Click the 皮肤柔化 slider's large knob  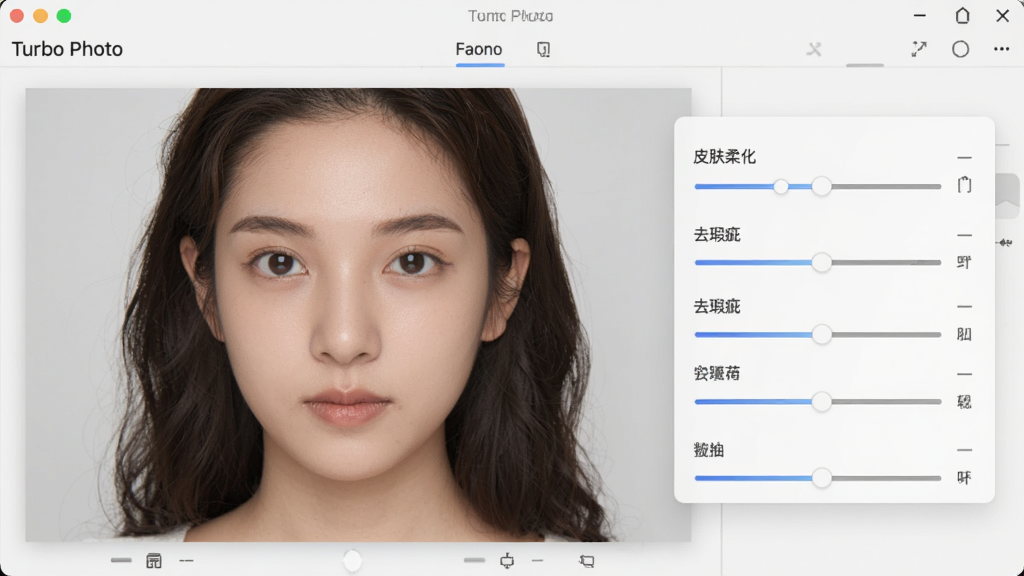(822, 186)
